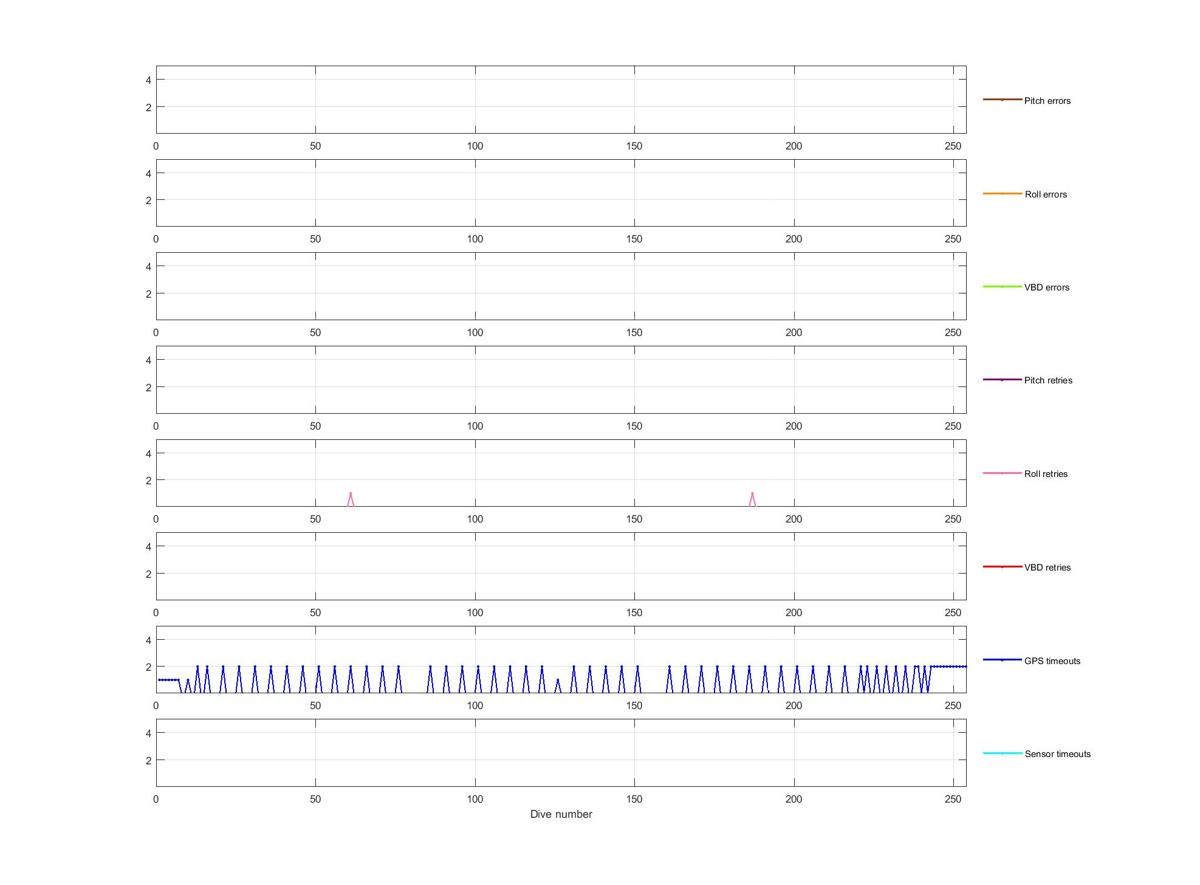
Task: Click the GPS timeouts legend label
Action: click(1052, 661)
